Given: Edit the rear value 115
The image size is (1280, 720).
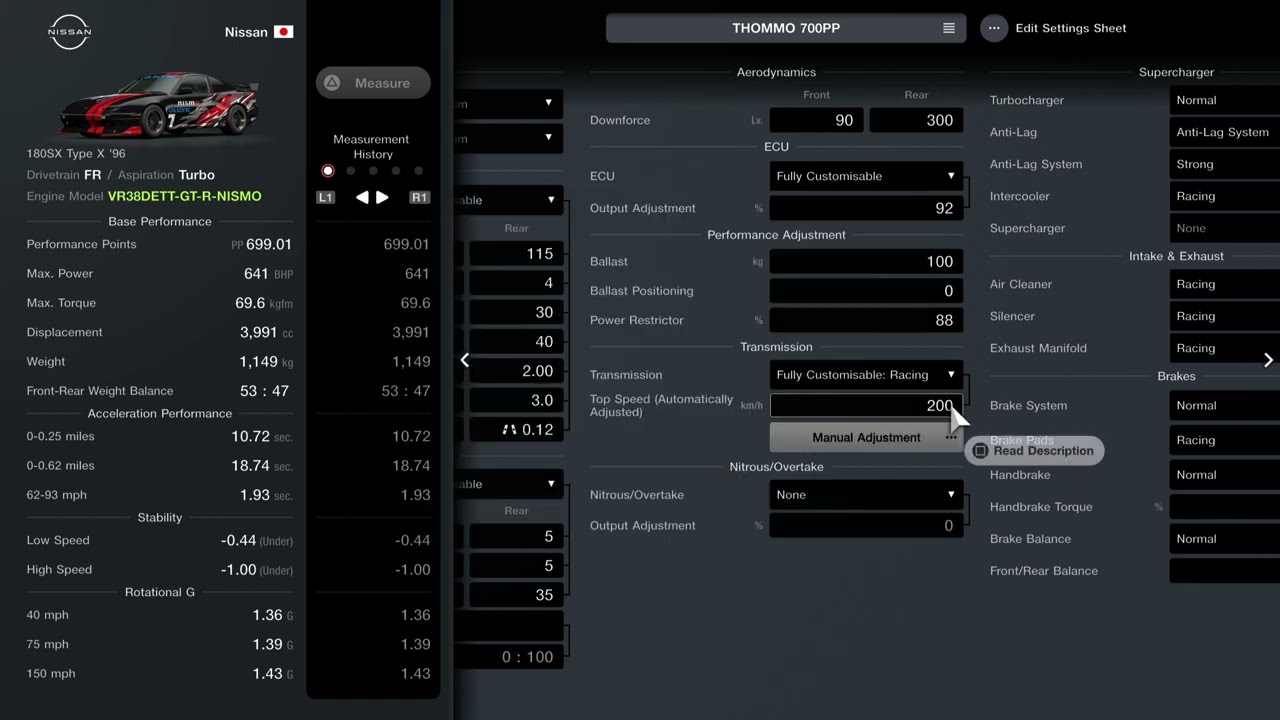Looking at the screenshot, I should coord(516,254).
